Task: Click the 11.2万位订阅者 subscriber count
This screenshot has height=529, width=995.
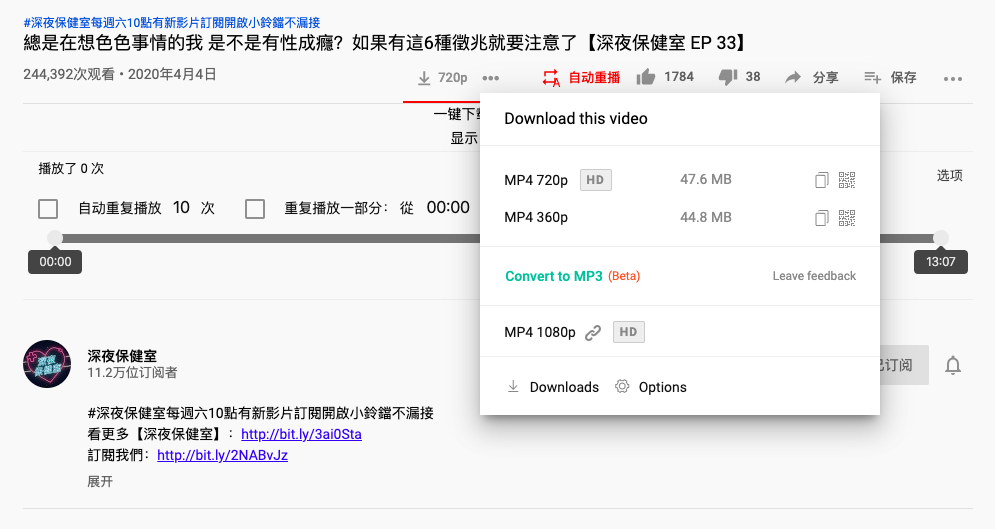Action: click(133, 373)
